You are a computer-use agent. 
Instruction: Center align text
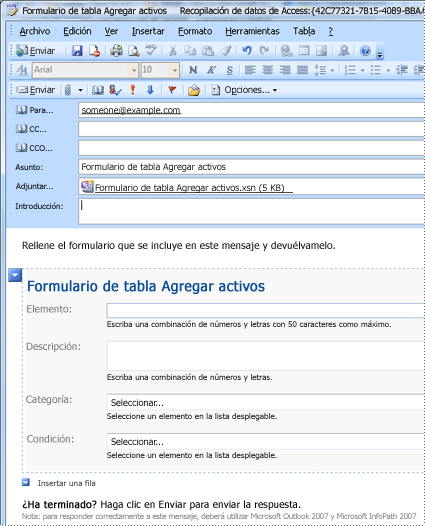click(x=267, y=70)
